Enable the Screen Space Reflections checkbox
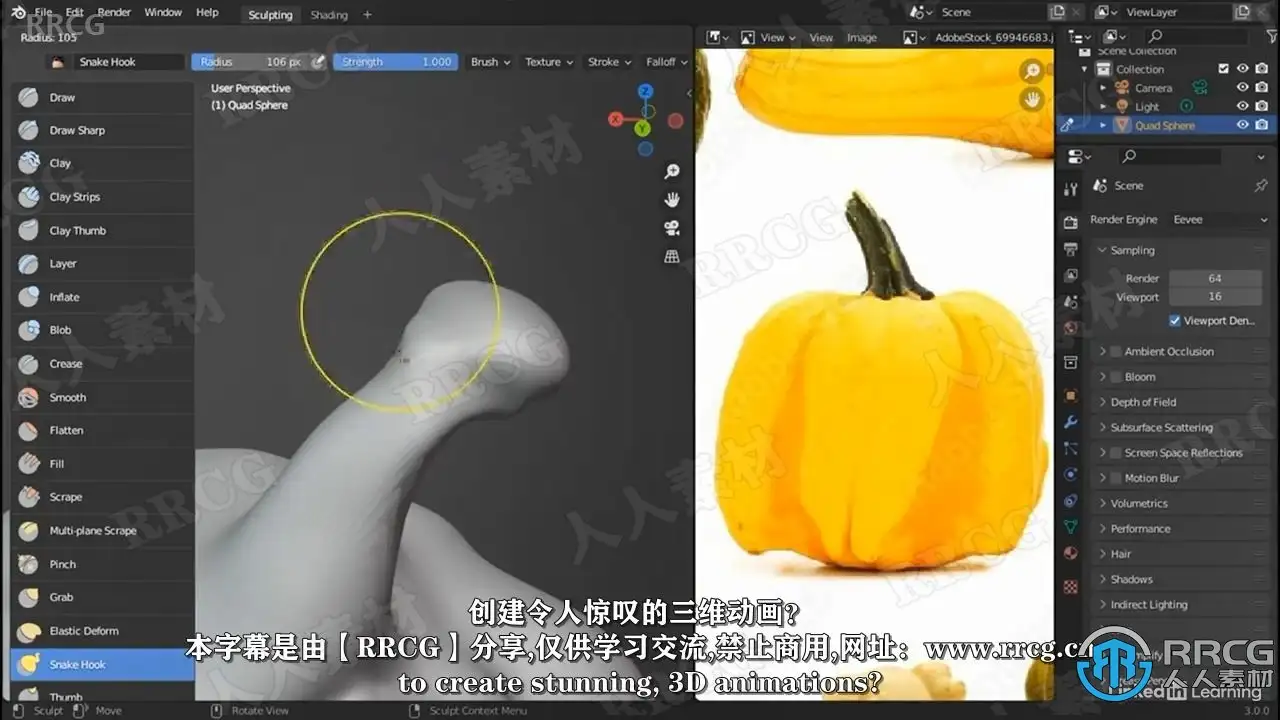 coord(1116,453)
